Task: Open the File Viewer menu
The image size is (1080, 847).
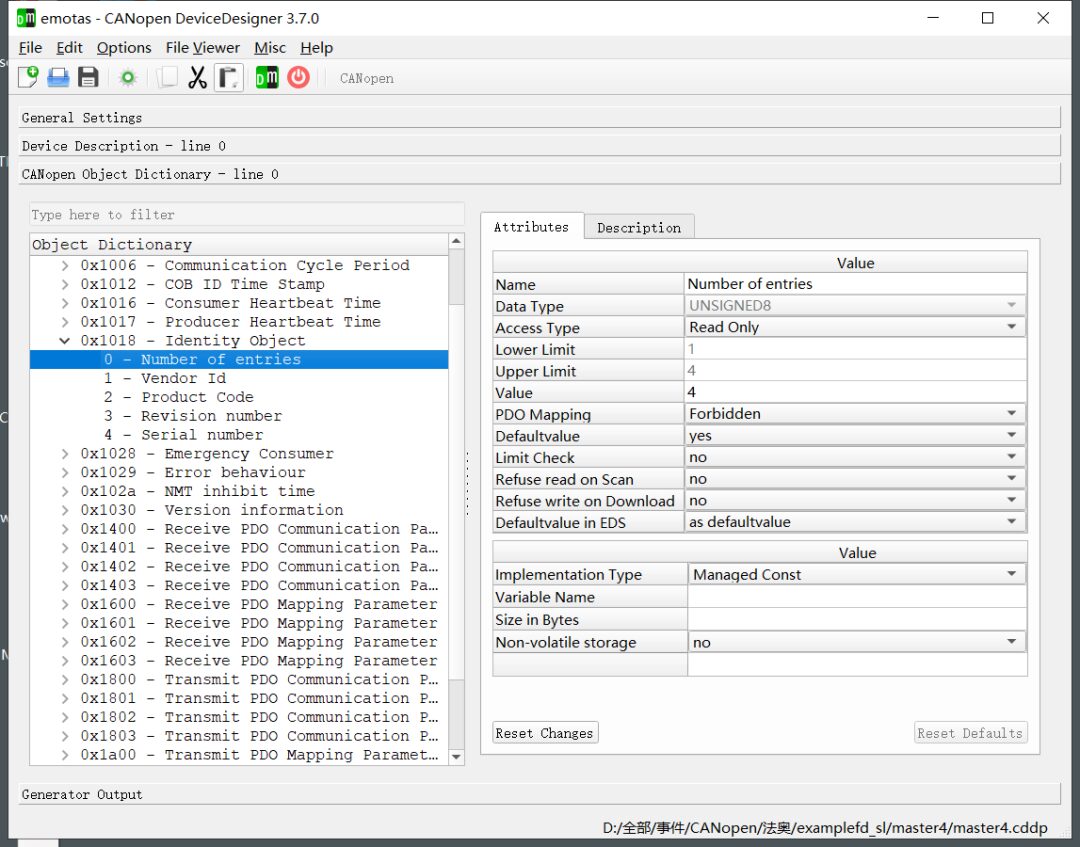Action: [202, 48]
